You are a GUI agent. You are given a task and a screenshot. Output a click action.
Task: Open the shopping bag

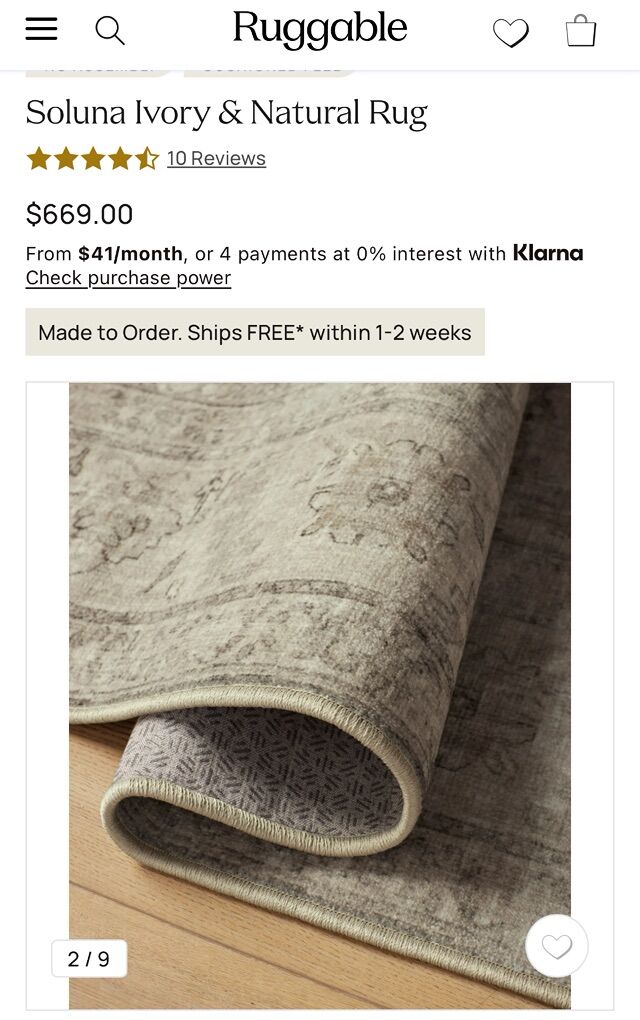click(x=580, y=31)
